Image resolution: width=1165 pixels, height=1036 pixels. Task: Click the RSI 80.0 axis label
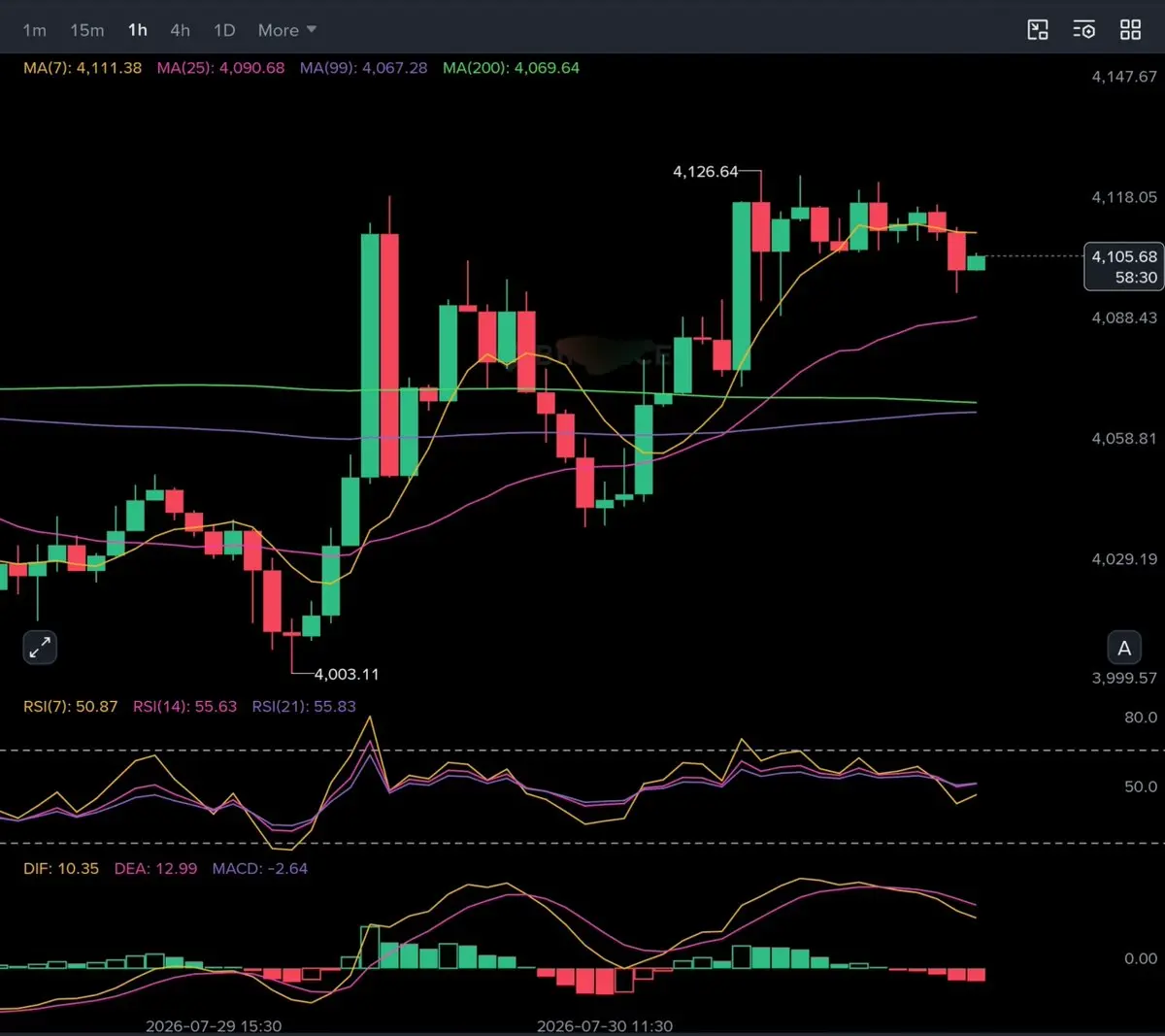[1141, 718]
